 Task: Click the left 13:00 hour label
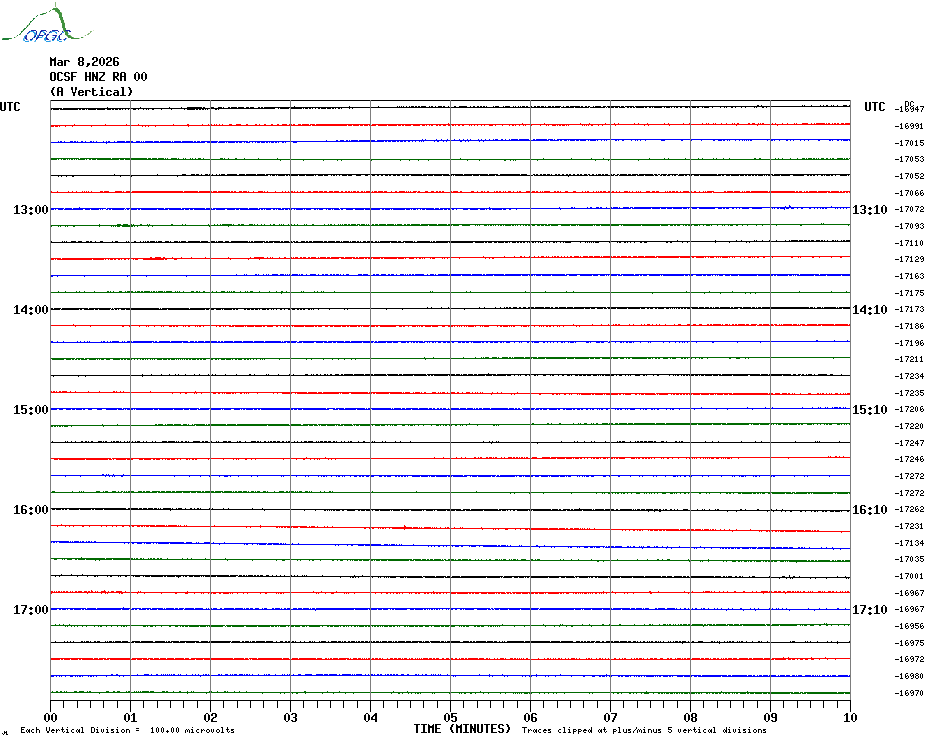pos(30,210)
